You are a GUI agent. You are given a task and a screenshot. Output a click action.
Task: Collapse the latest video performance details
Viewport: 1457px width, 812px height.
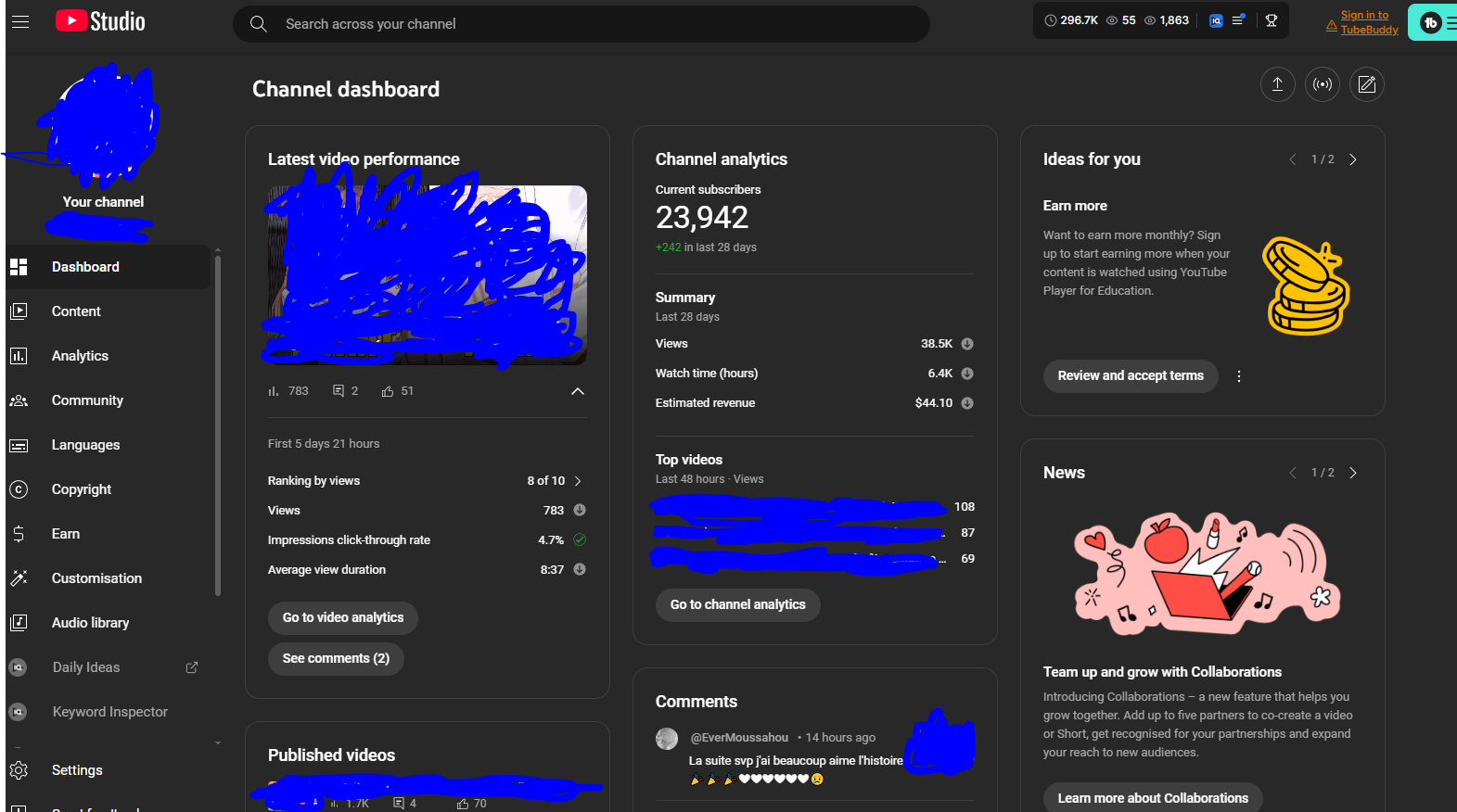(577, 391)
